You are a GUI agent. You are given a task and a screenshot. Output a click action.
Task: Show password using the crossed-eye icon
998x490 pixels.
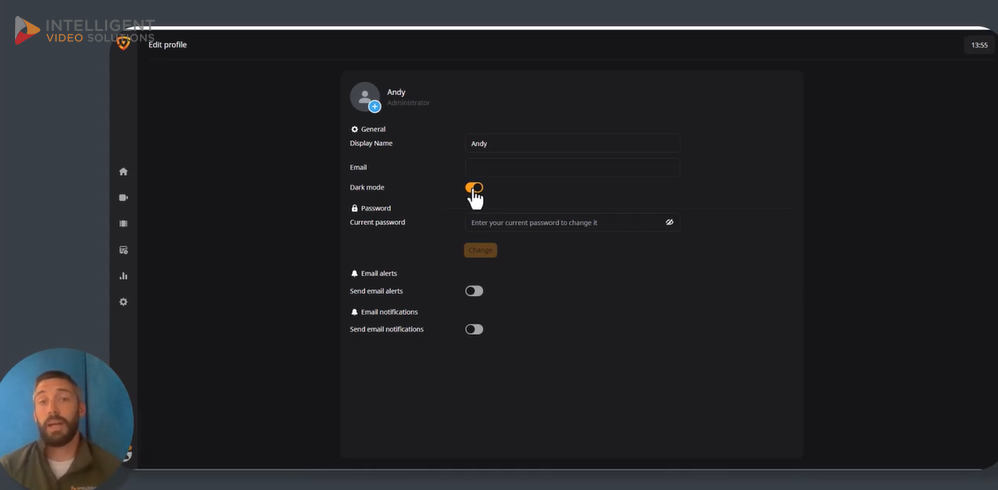pyautogui.click(x=669, y=223)
